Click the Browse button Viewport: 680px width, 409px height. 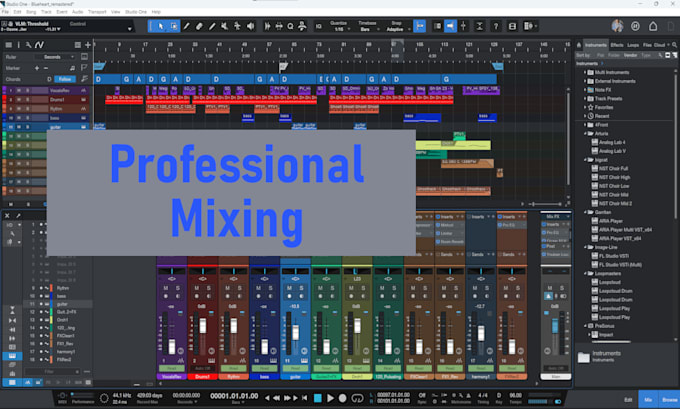[669, 399]
